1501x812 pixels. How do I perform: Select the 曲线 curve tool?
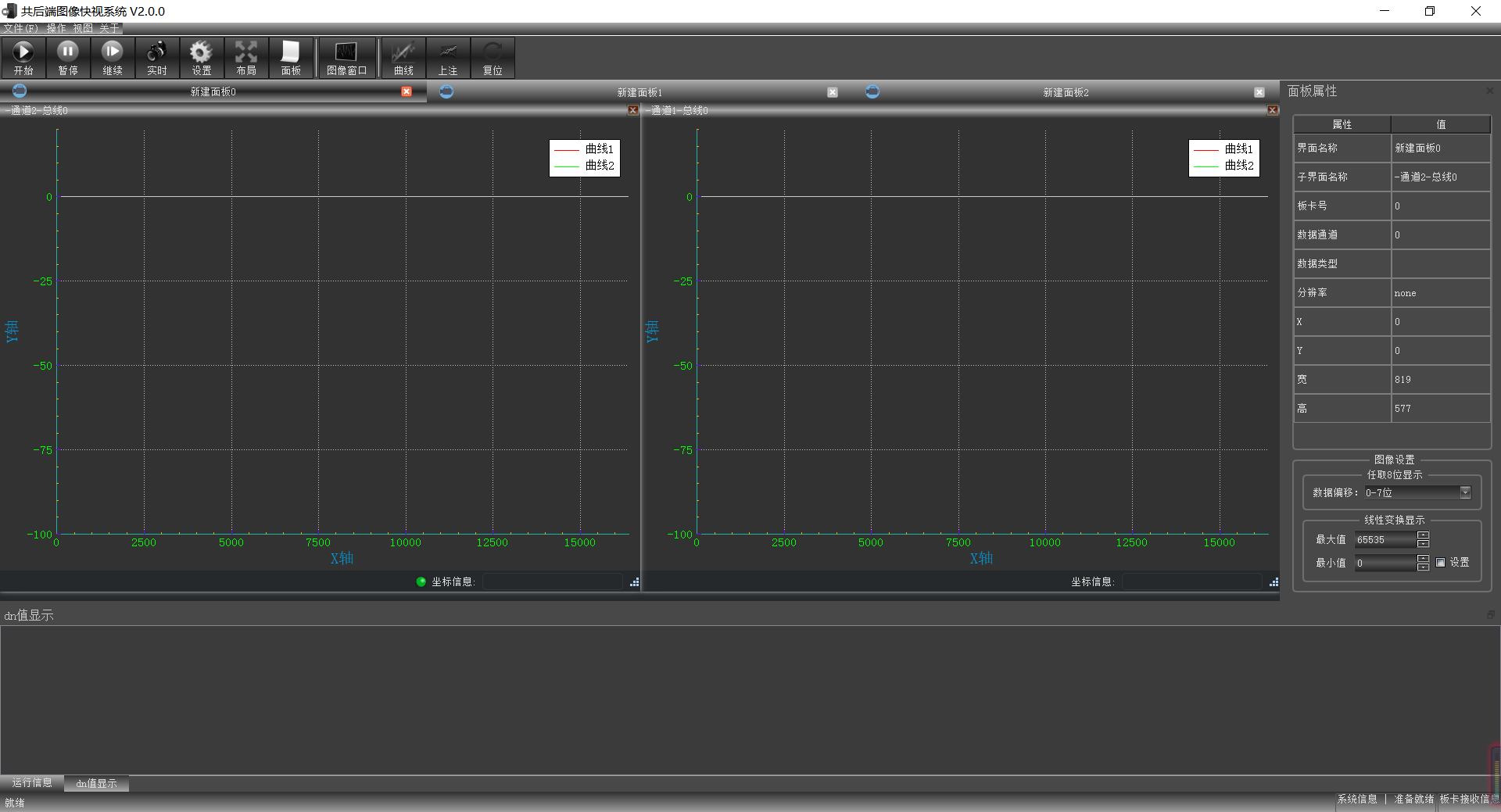pyautogui.click(x=403, y=58)
